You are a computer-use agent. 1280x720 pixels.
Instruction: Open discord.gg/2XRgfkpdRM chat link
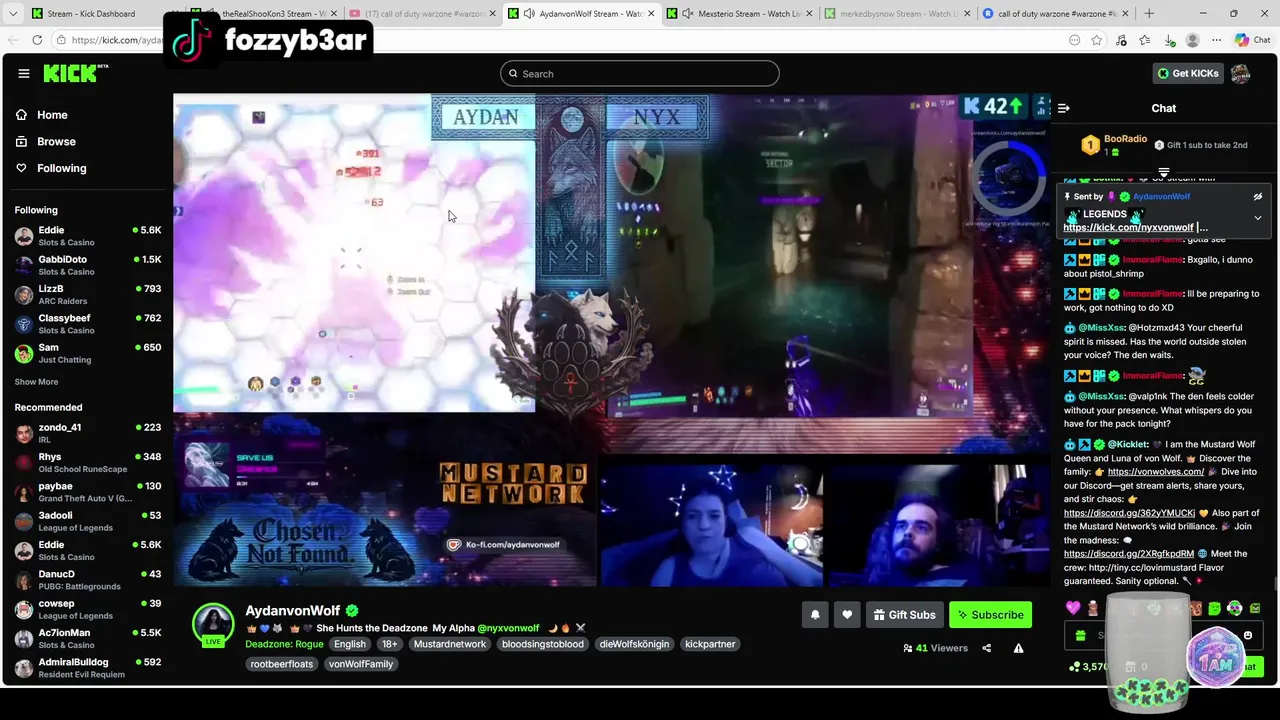pyautogui.click(x=1129, y=554)
